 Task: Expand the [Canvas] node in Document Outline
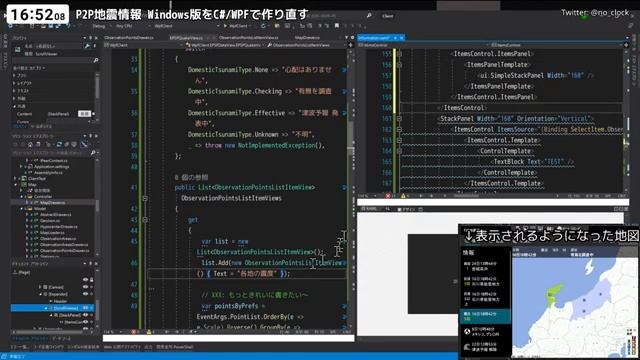click(x=40, y=287)
